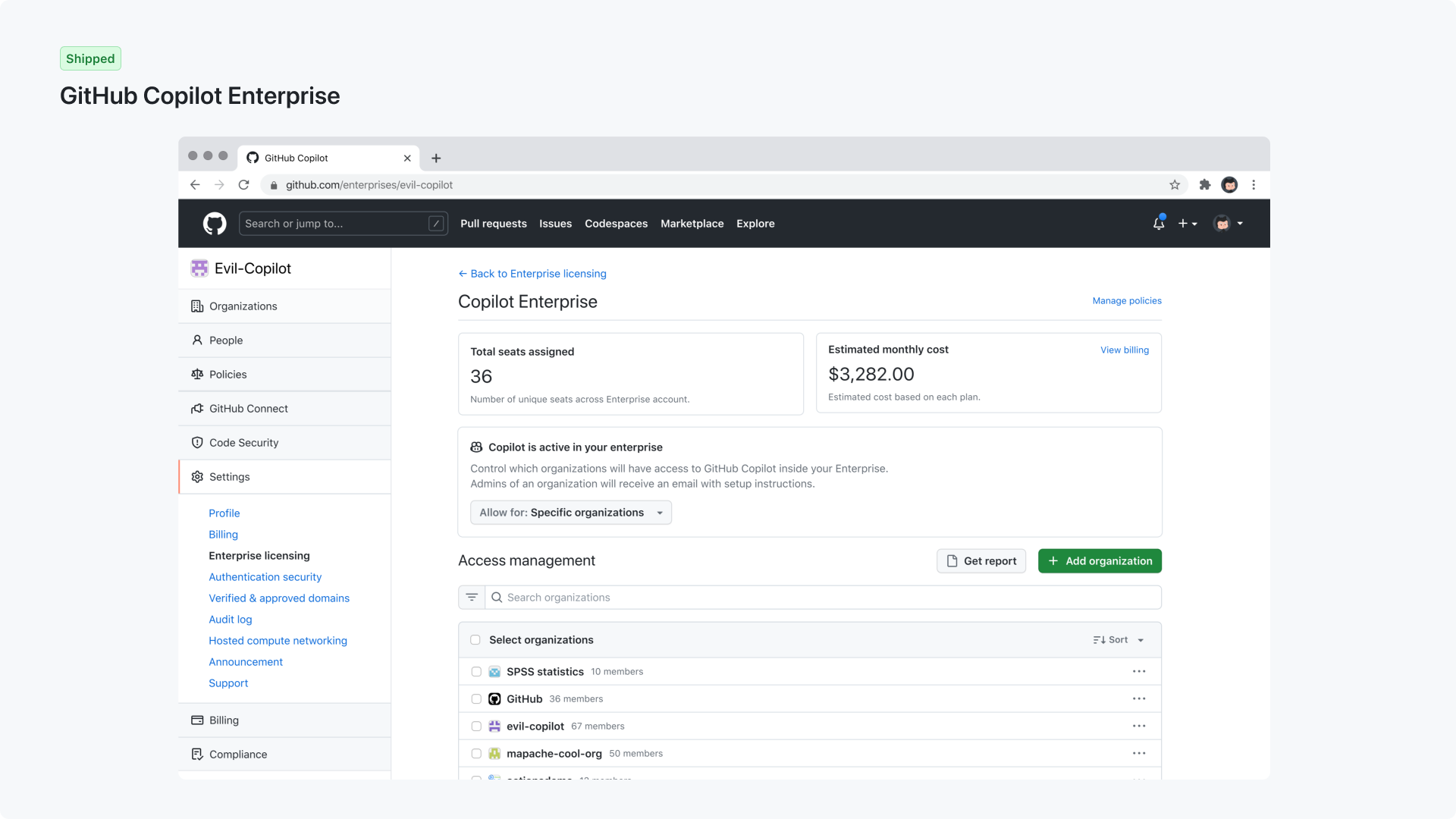Select the People section in sidebar
Viewport: 1456px width, 819px height.
pyautogui.click(x=225, y=340)
